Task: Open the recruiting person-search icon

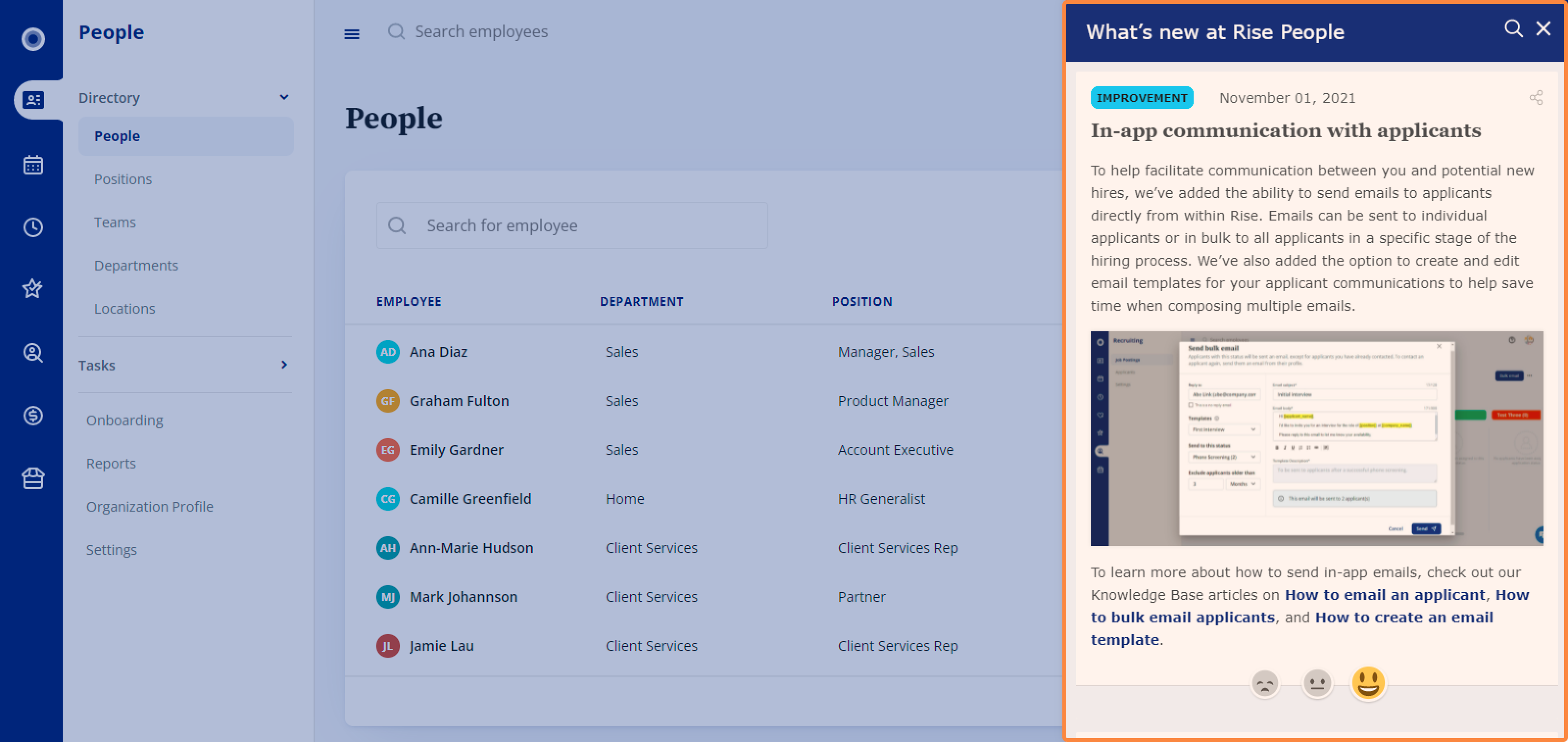Action: click(33, 353)
